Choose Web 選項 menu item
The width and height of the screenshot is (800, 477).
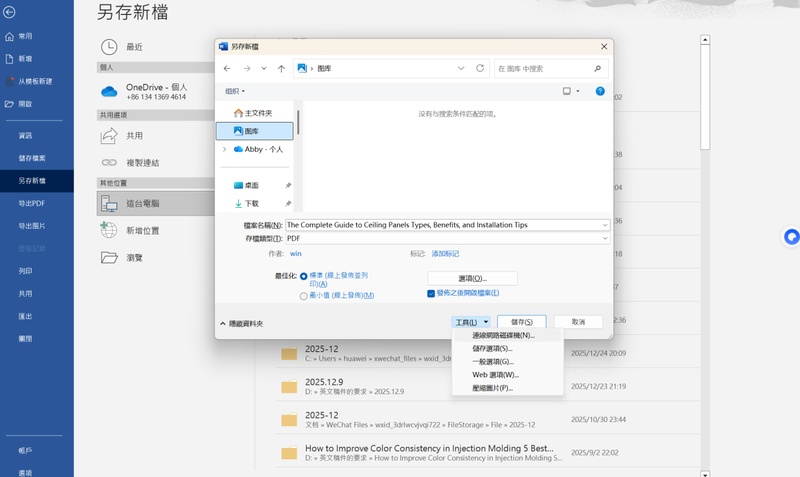click(507, 375)
